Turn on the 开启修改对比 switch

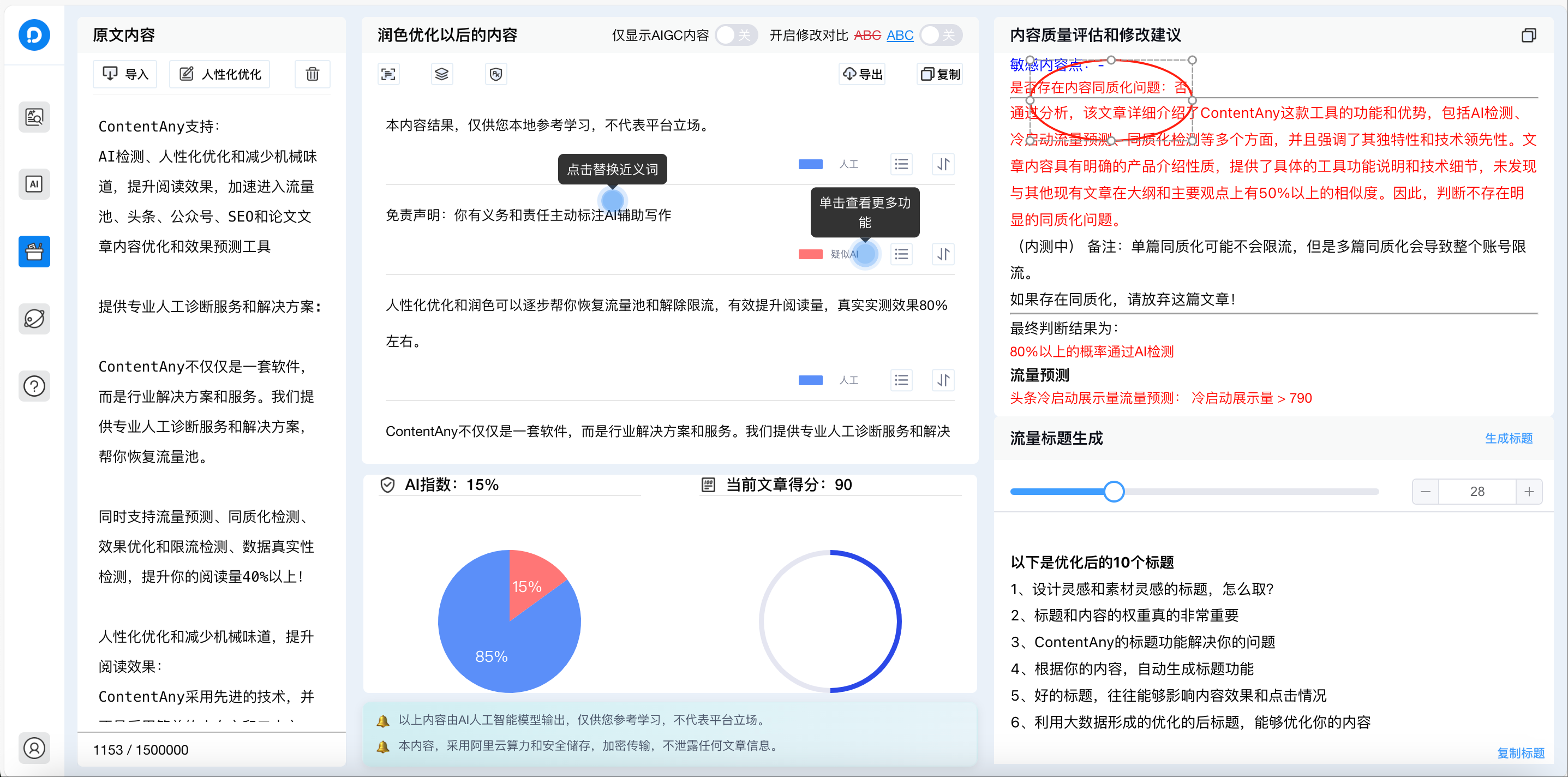point(941,35)
